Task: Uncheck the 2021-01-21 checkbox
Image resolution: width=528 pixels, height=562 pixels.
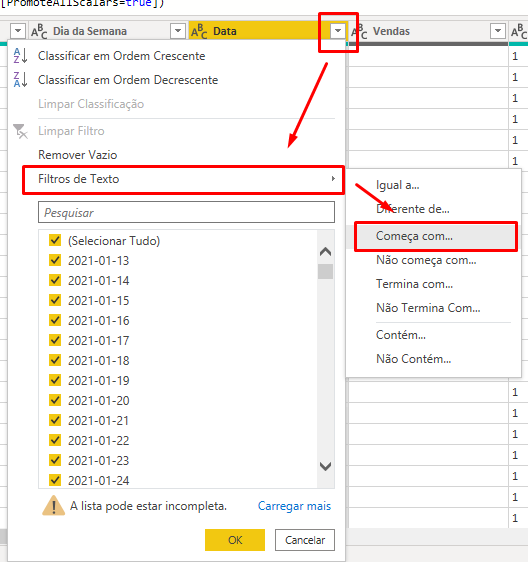Action: pyautogui.click(x=55, y=420)
